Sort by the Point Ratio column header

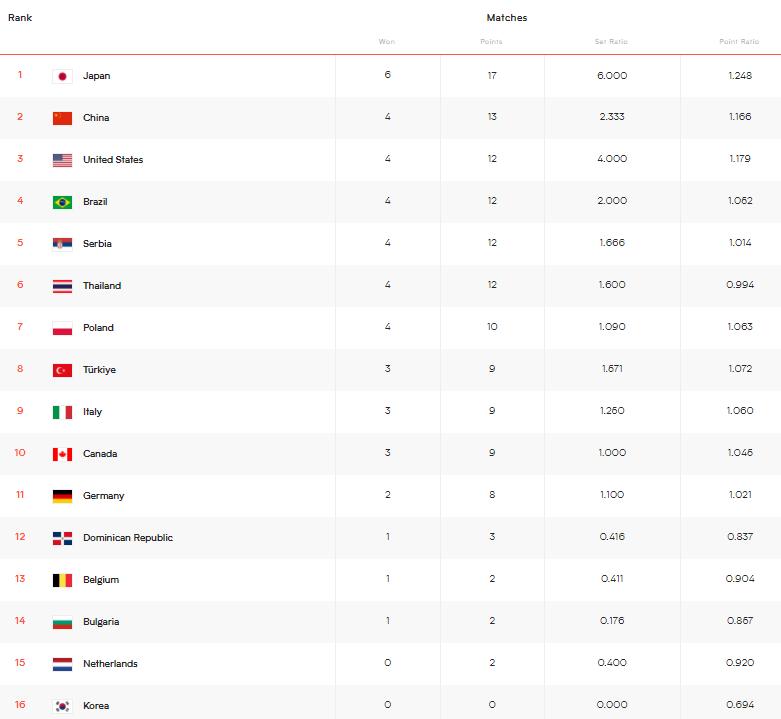(739, 42)
